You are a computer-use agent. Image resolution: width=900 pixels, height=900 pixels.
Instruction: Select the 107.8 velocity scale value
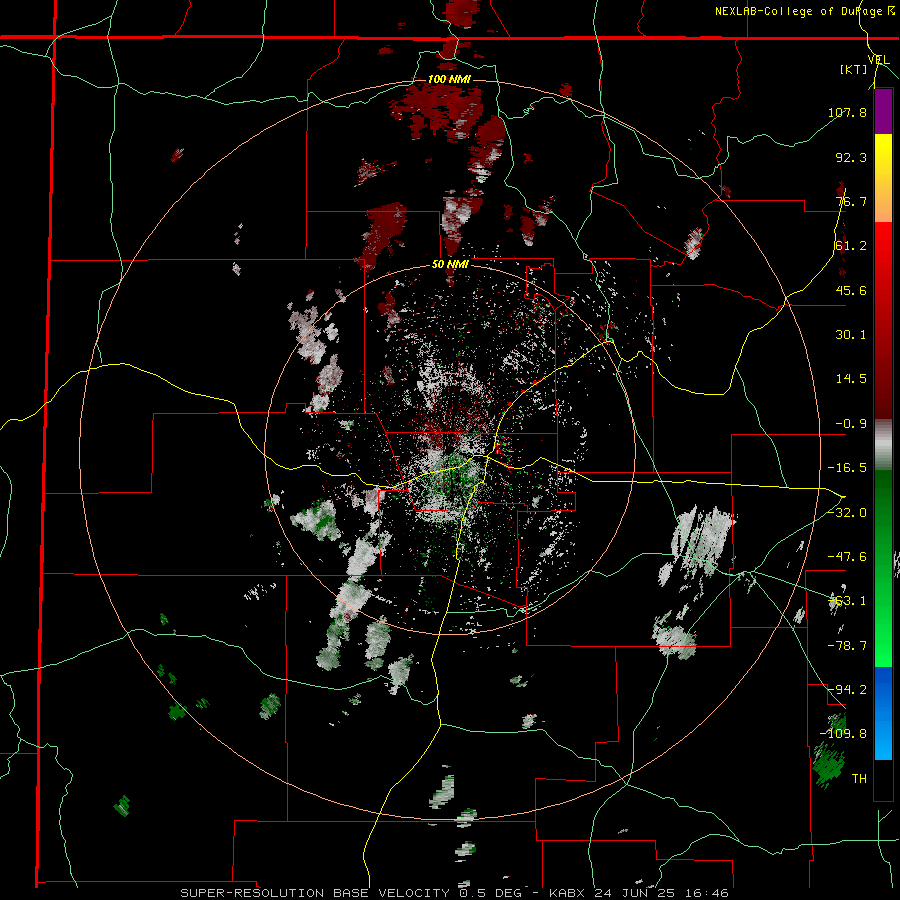click(x=847, y=112)
